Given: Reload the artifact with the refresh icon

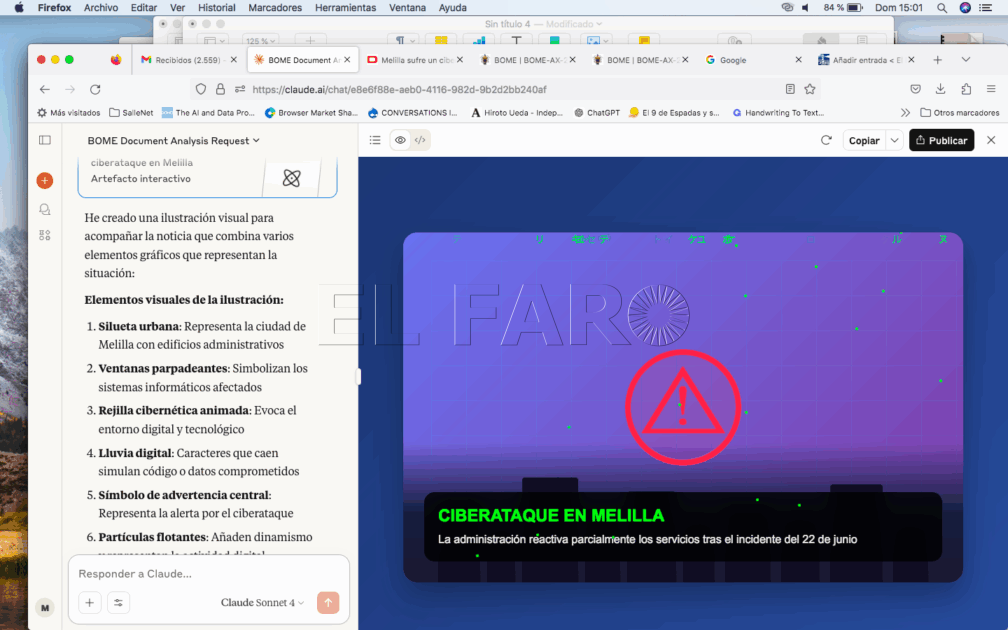Looking at the screenshot, I should pyautogui.click(x=826, y=141).
